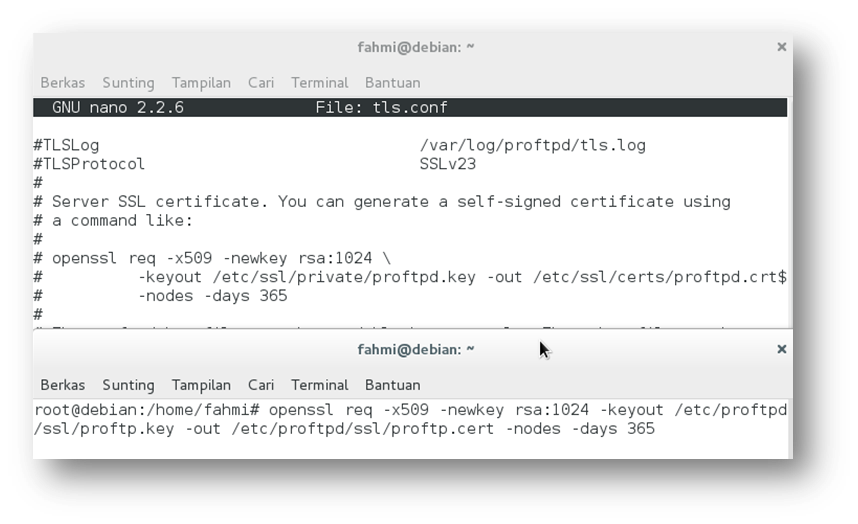Screen dimensions: 858x524
Task: Open Berkas menu in the root shell window
Action: pyautogui.click(x=62, y=385)
